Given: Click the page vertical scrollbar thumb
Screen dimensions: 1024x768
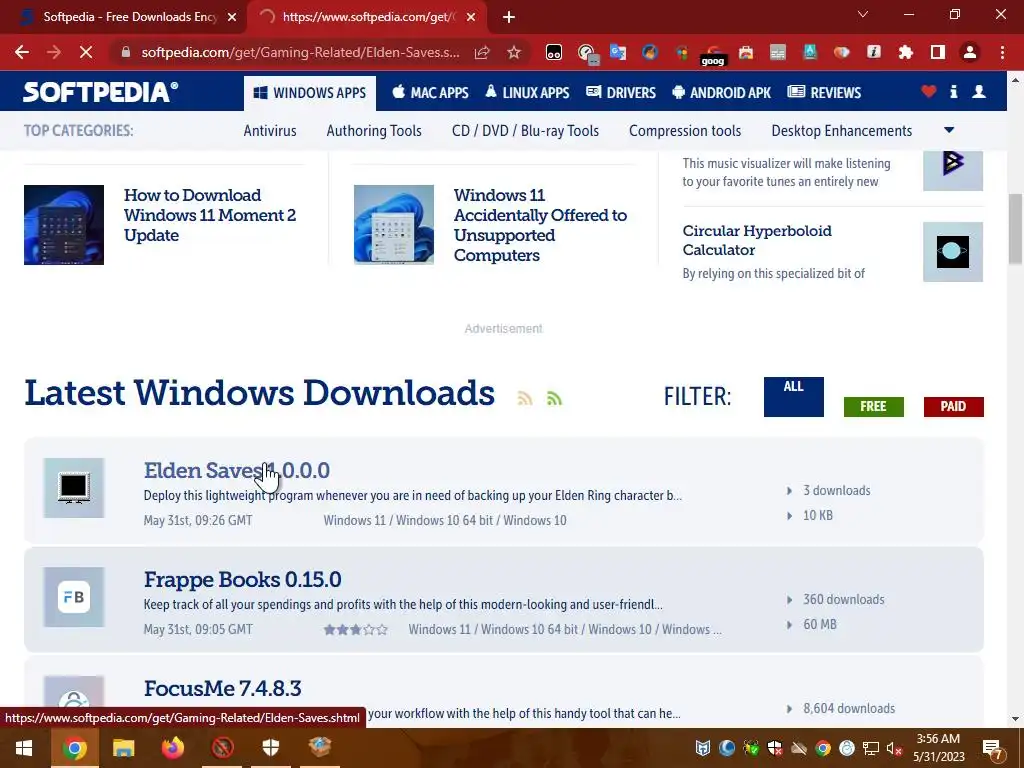Looking at the screenshot, I should click(x=1015, y=229).
